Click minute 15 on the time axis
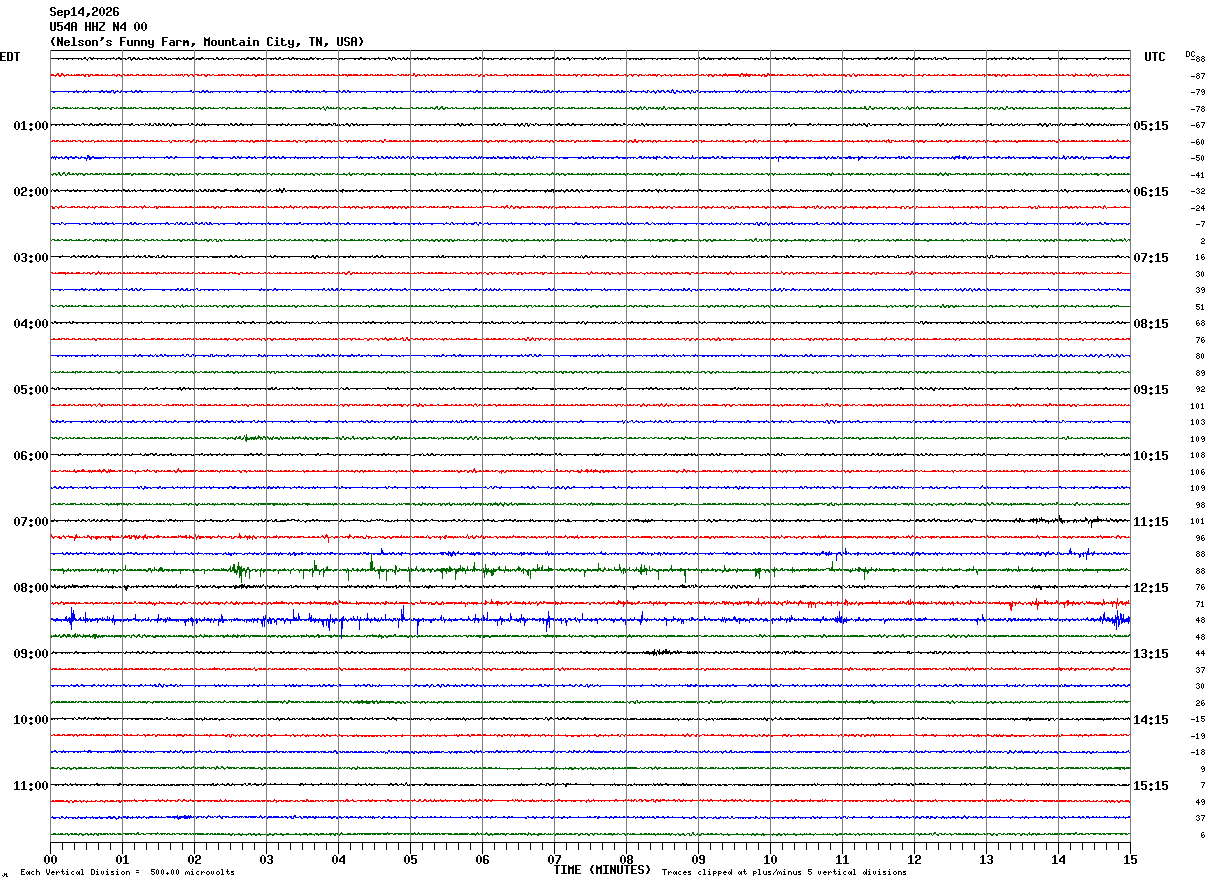Screen dimensions: 1210x886 tap(1130, 859)
